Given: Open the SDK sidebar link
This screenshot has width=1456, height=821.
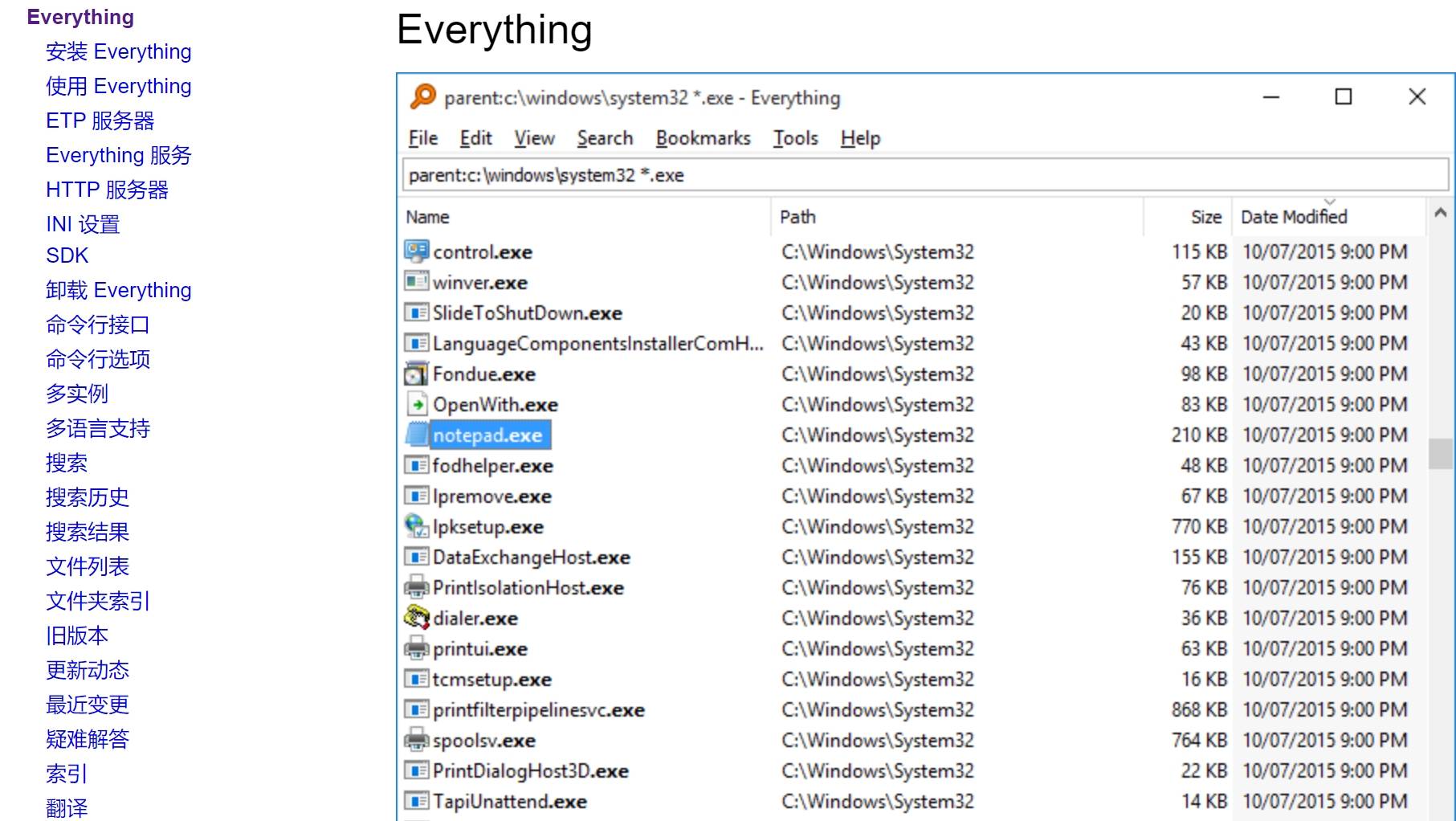Looking at the screenshot, I should coord(67,255).
